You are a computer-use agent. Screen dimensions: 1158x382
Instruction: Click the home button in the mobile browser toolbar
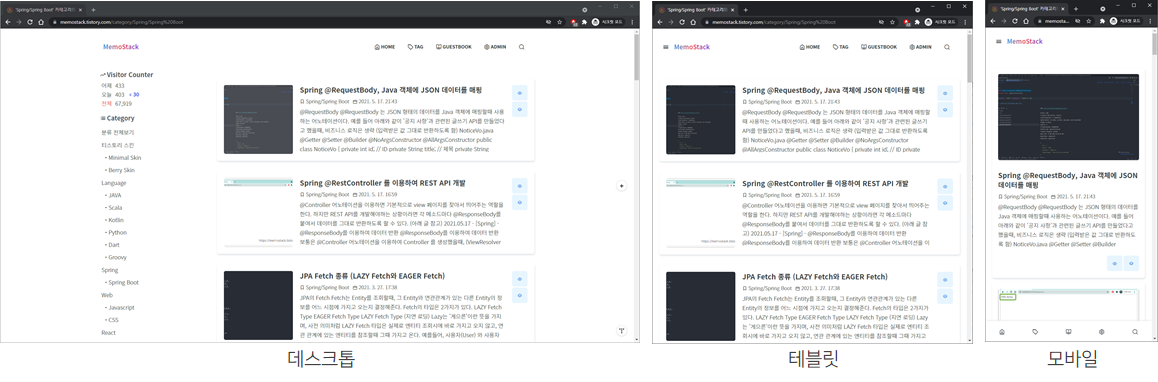click(1025, 22)
